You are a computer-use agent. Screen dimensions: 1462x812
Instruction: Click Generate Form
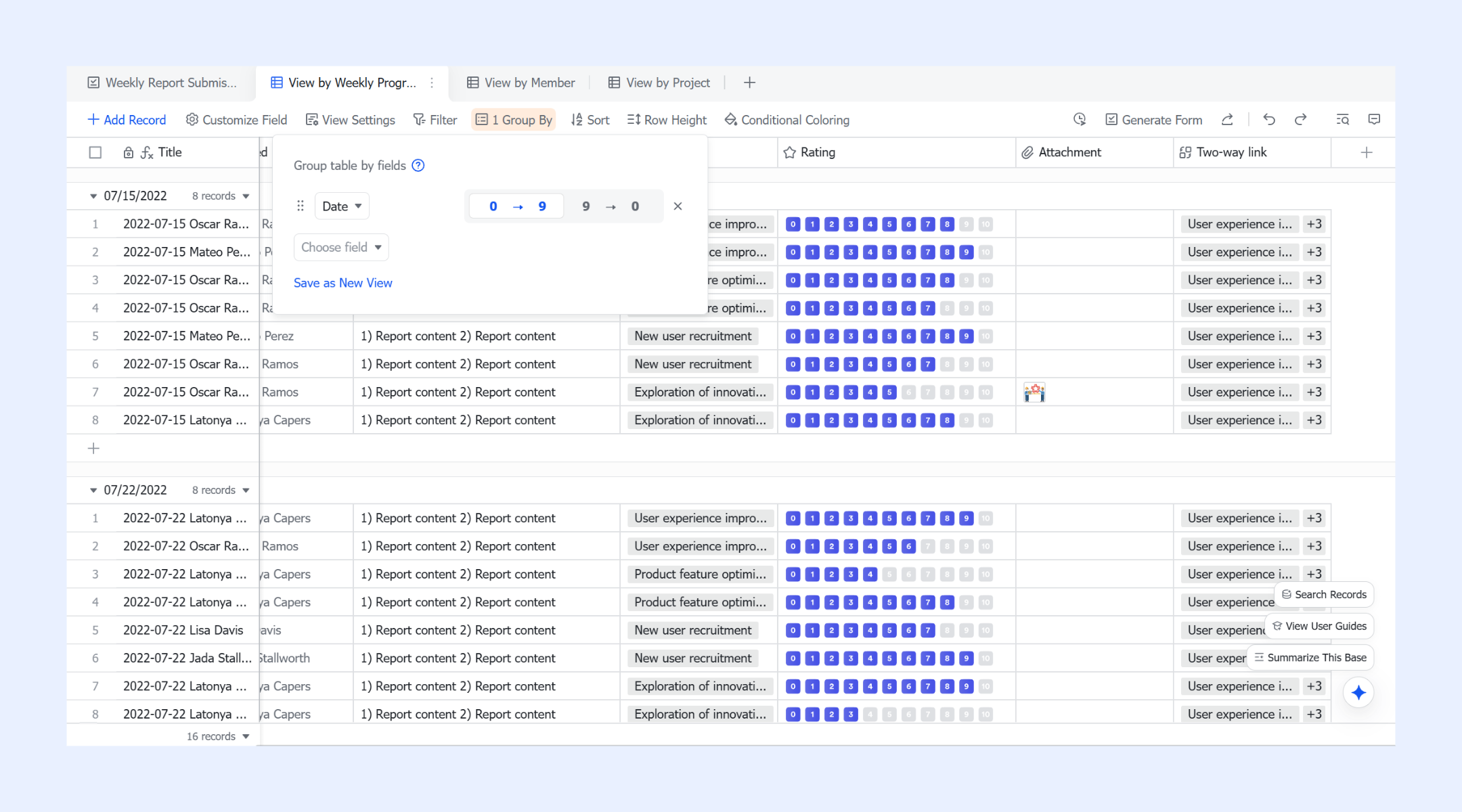(x=1154, y=120)
